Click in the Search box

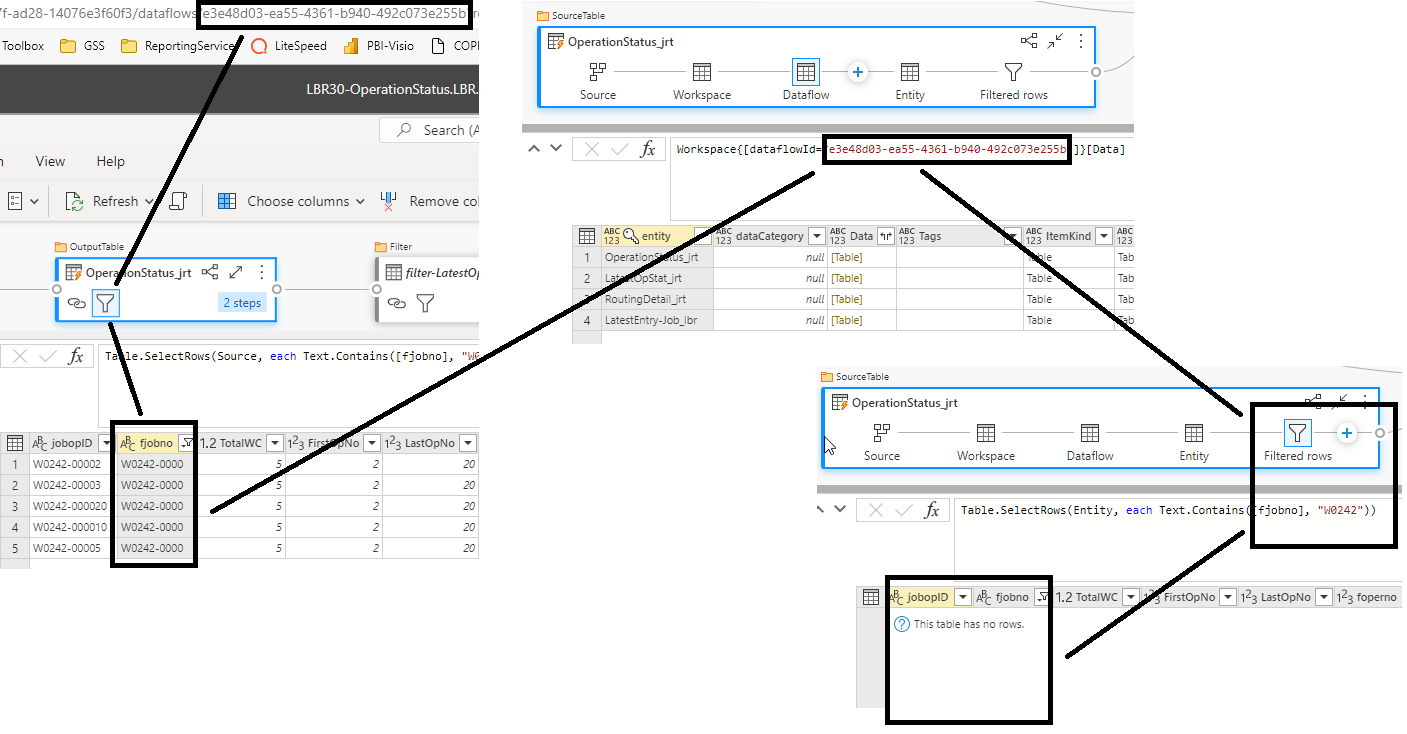point(430,130)
